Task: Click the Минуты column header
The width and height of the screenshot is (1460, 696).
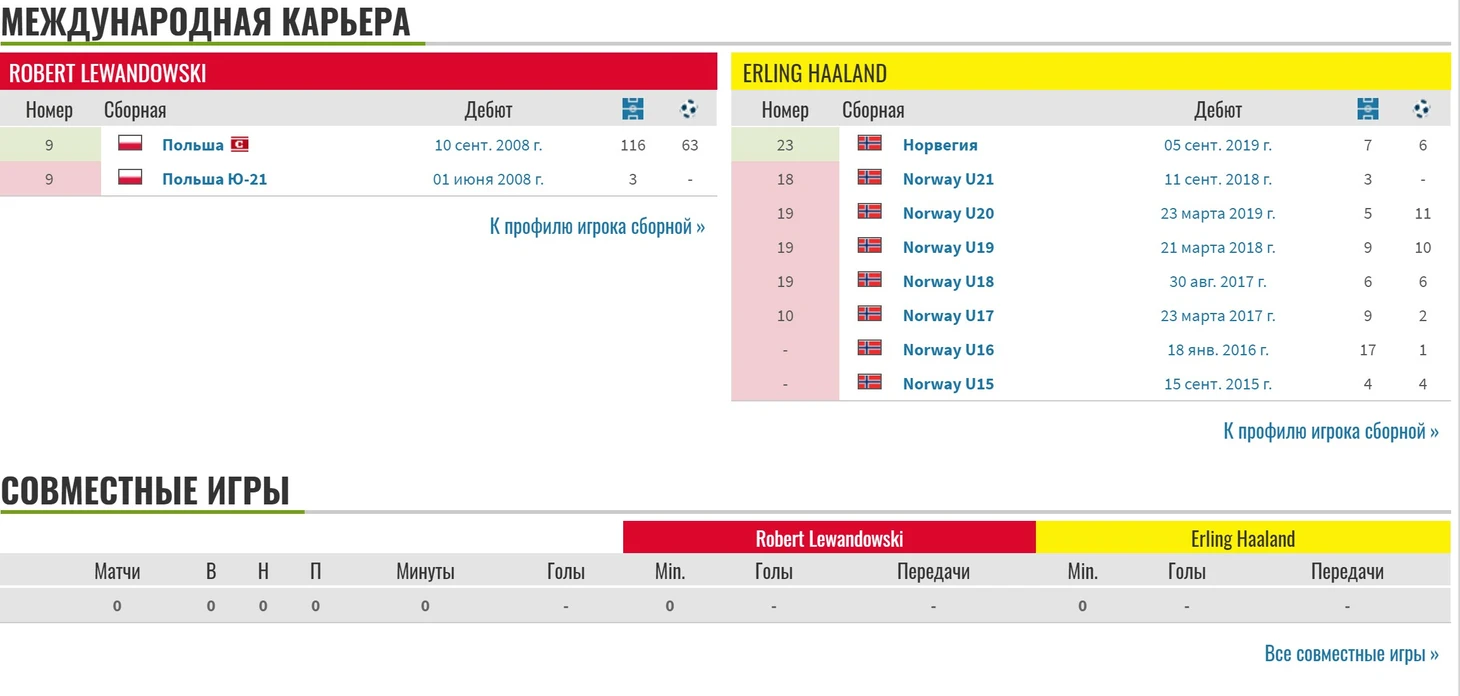Action: click(425, 571)
